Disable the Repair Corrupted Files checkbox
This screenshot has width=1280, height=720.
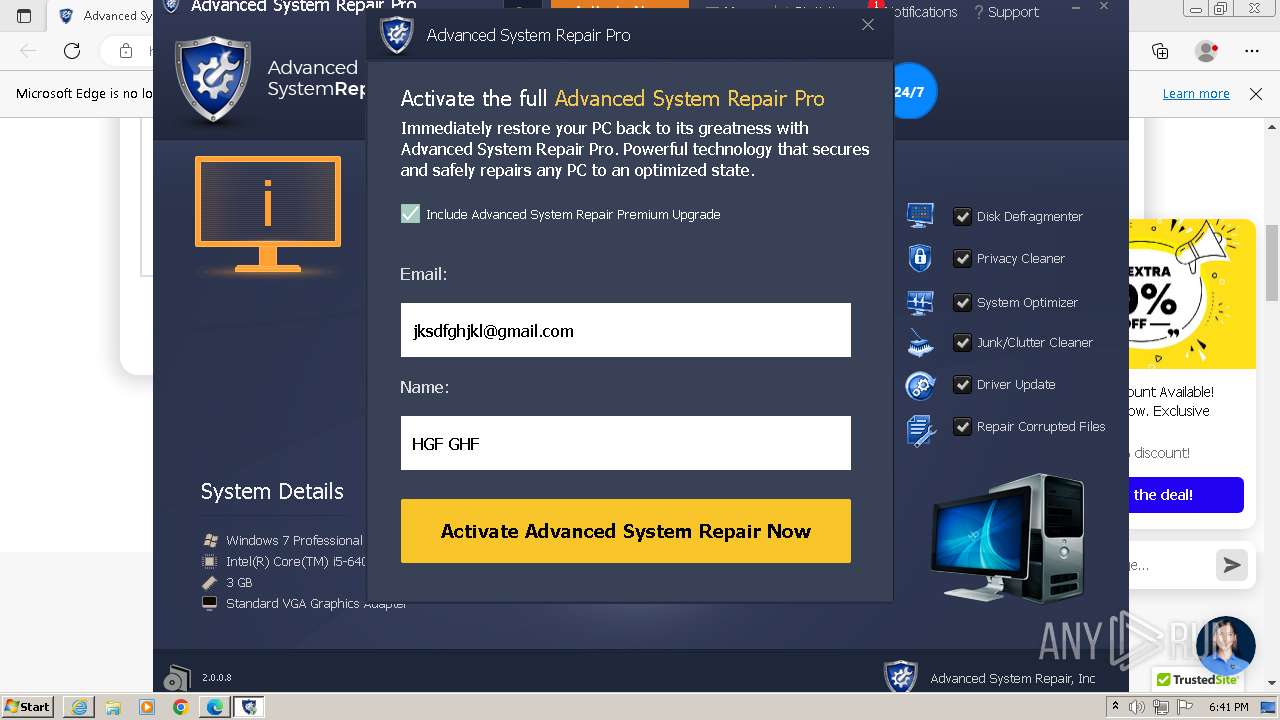pos(962,426)
